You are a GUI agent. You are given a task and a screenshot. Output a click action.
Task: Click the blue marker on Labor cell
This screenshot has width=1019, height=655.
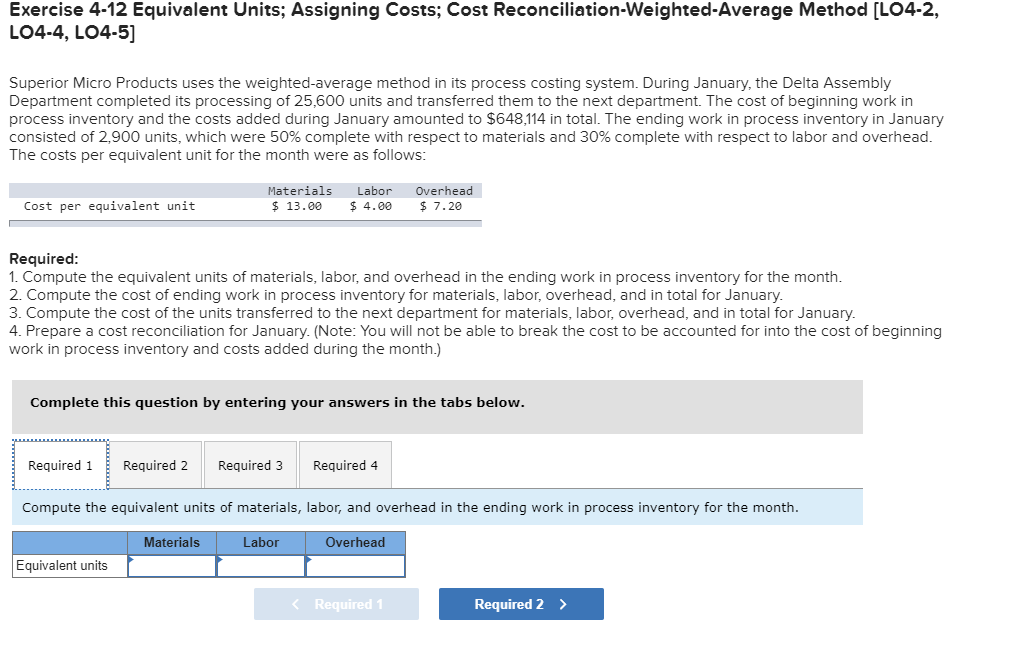click(x=219, y=560)
